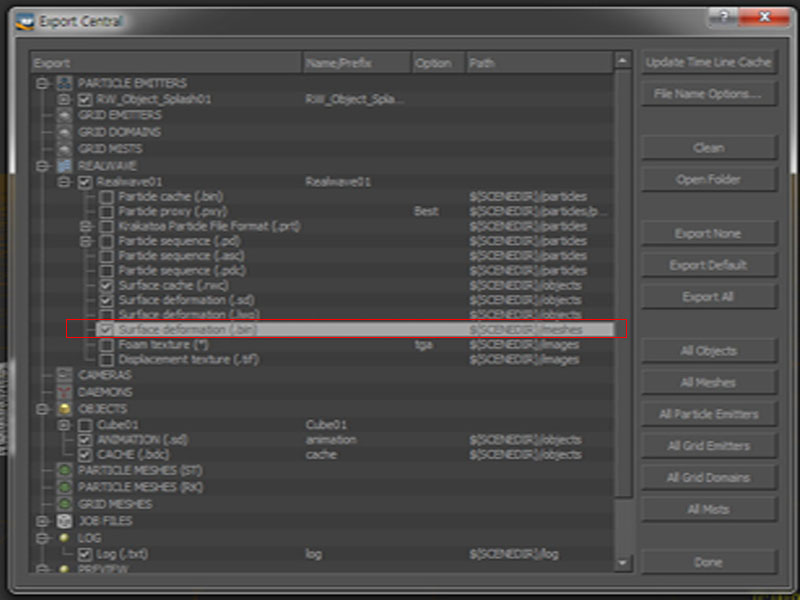Image resolution: width=800 pixels, height=600 pixels.
Task: Click the scrollbar down arrow
Action: pos(623,563)
